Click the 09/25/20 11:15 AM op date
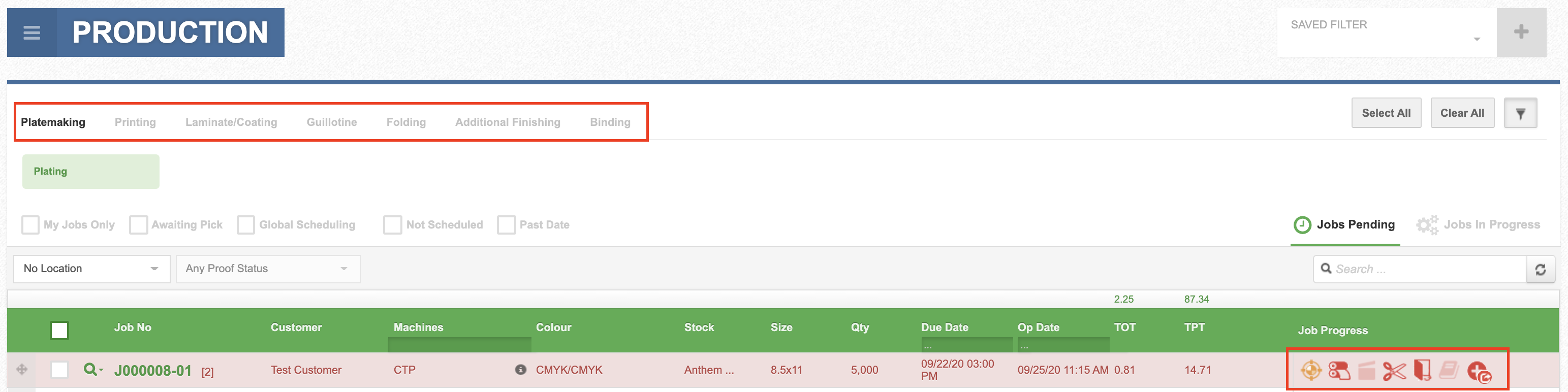 [x=1063, y=370]
